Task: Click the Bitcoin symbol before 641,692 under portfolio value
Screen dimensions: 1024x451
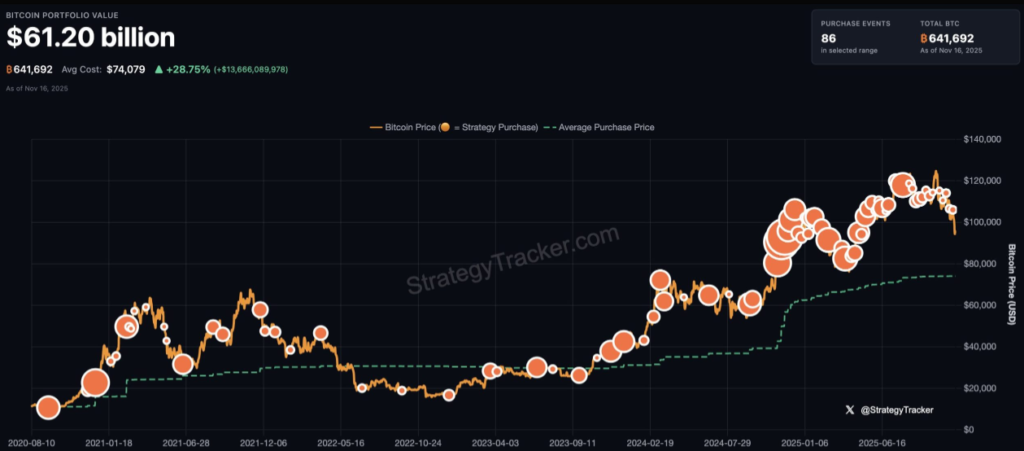Action: [x=10, y=70]
